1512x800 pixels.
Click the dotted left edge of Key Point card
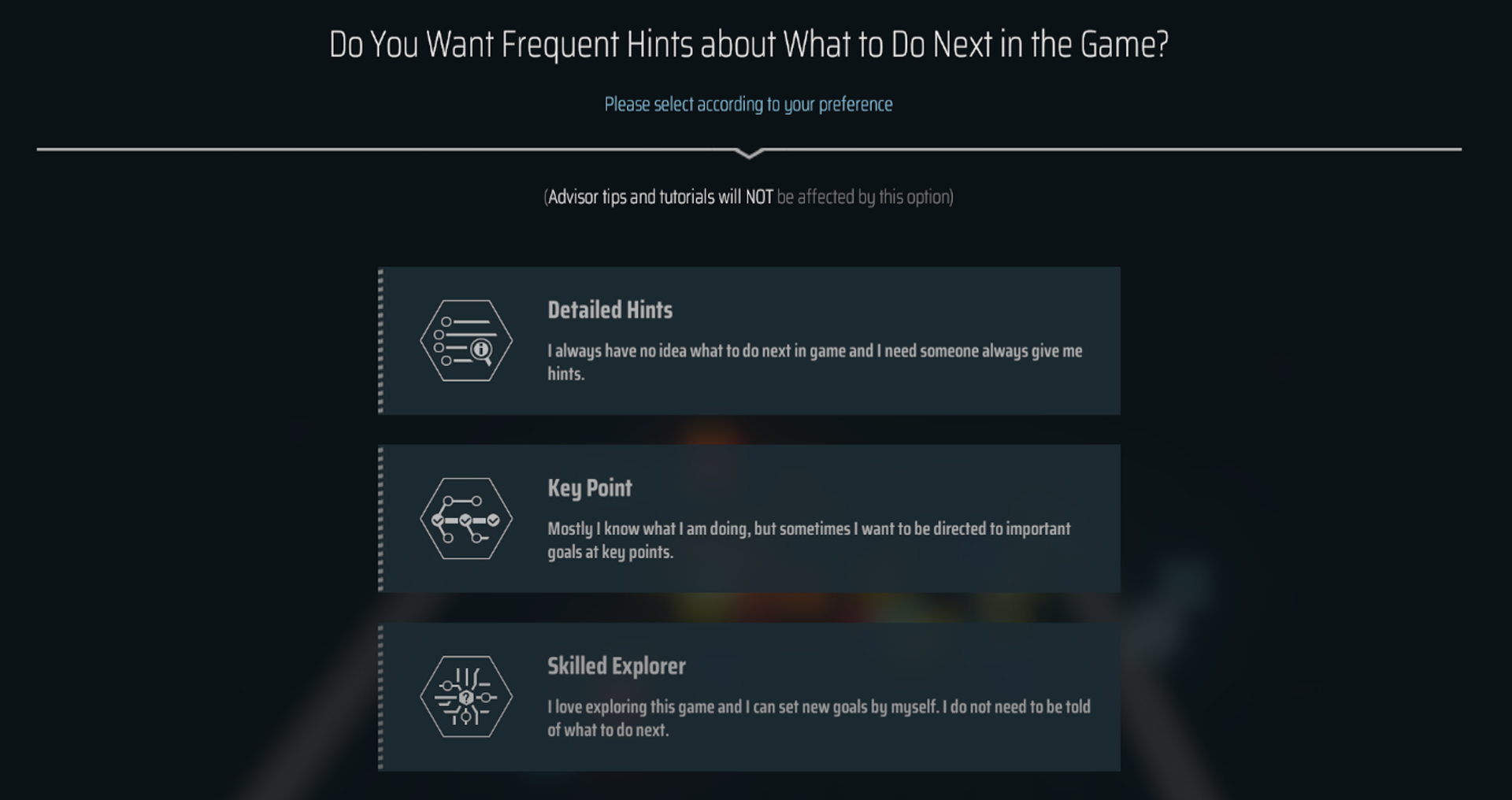coord(381,519)
